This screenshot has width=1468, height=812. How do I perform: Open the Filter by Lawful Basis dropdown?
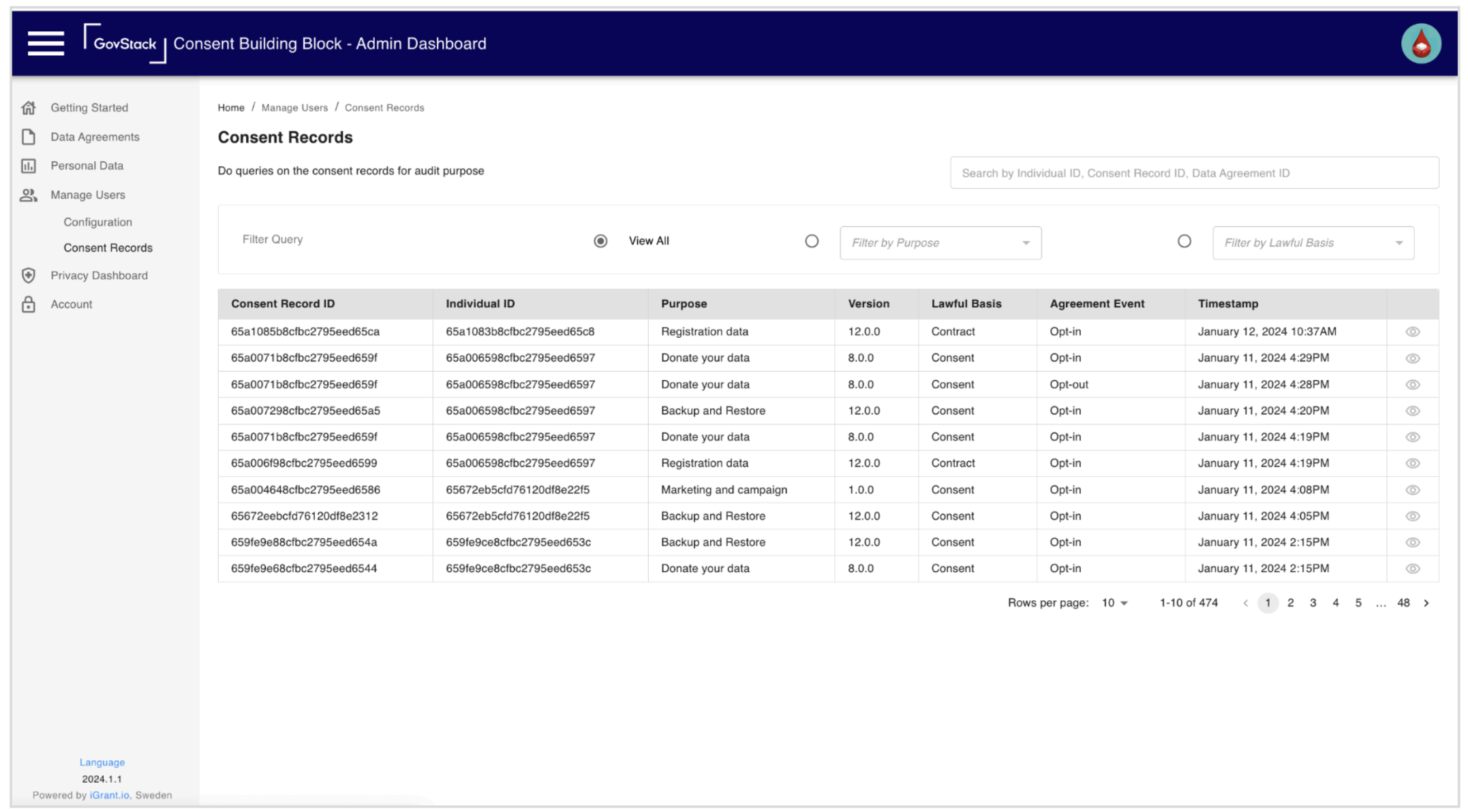click(1313, 243)
